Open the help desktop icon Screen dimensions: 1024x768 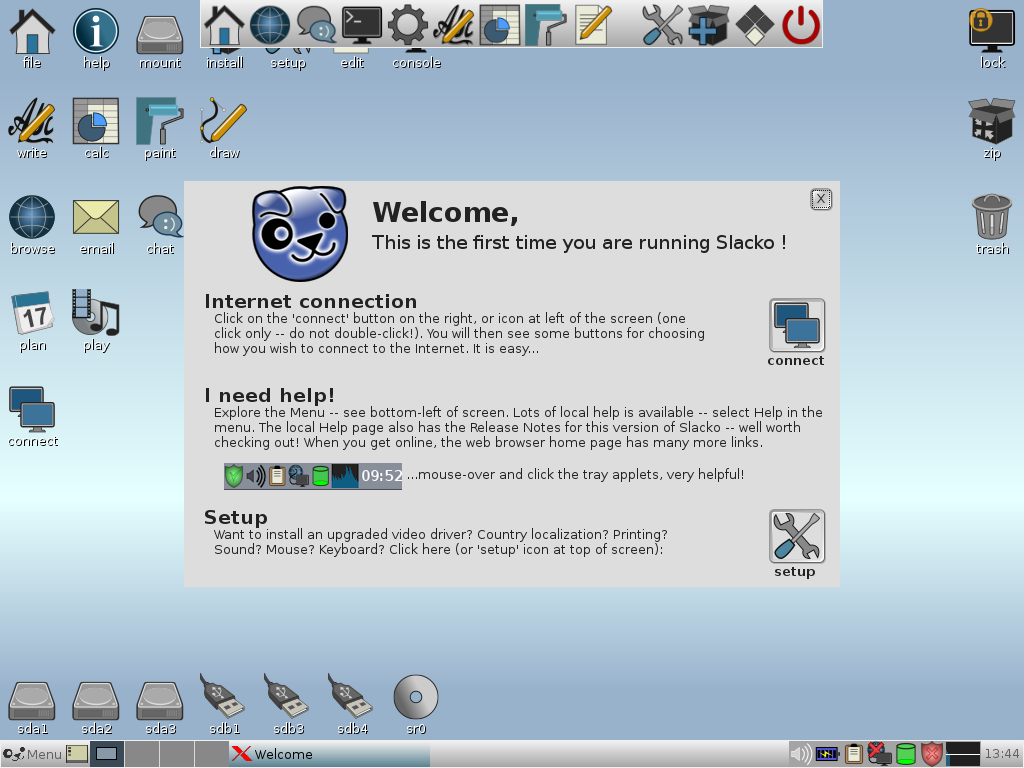(x=96, y=39)
